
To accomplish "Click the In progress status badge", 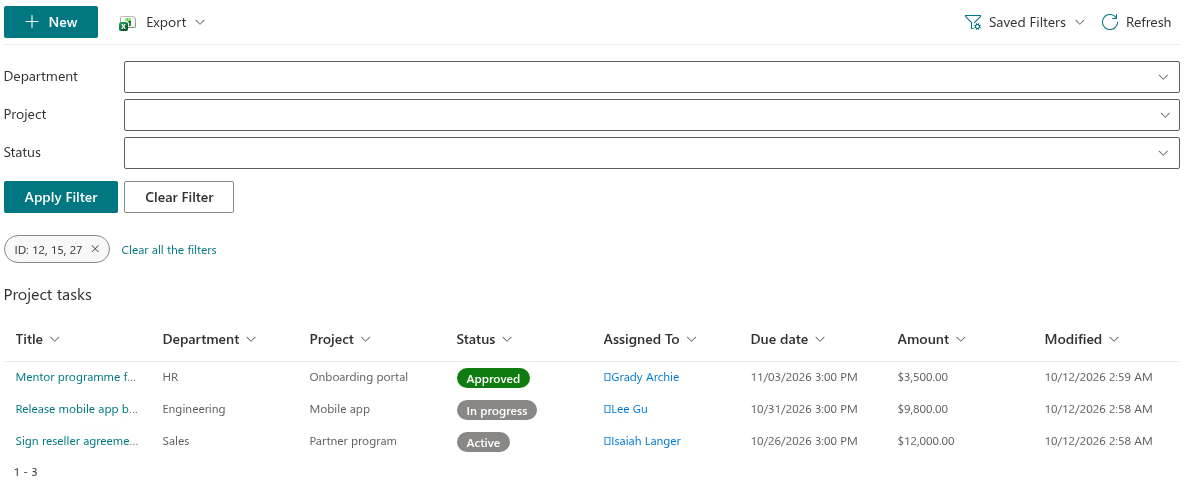I will 497,410.
